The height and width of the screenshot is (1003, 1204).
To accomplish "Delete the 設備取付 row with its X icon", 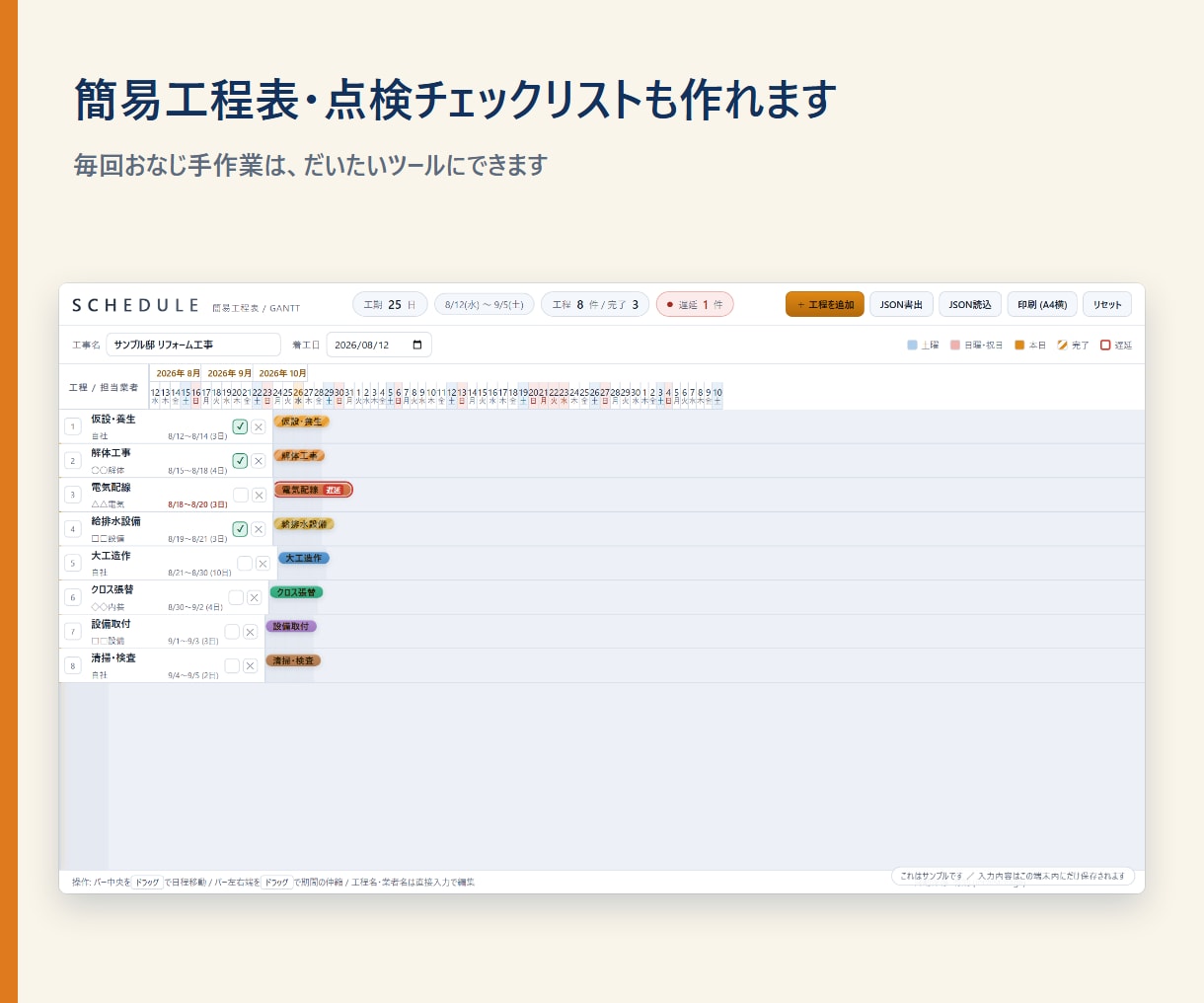I will tap(250, 632).
